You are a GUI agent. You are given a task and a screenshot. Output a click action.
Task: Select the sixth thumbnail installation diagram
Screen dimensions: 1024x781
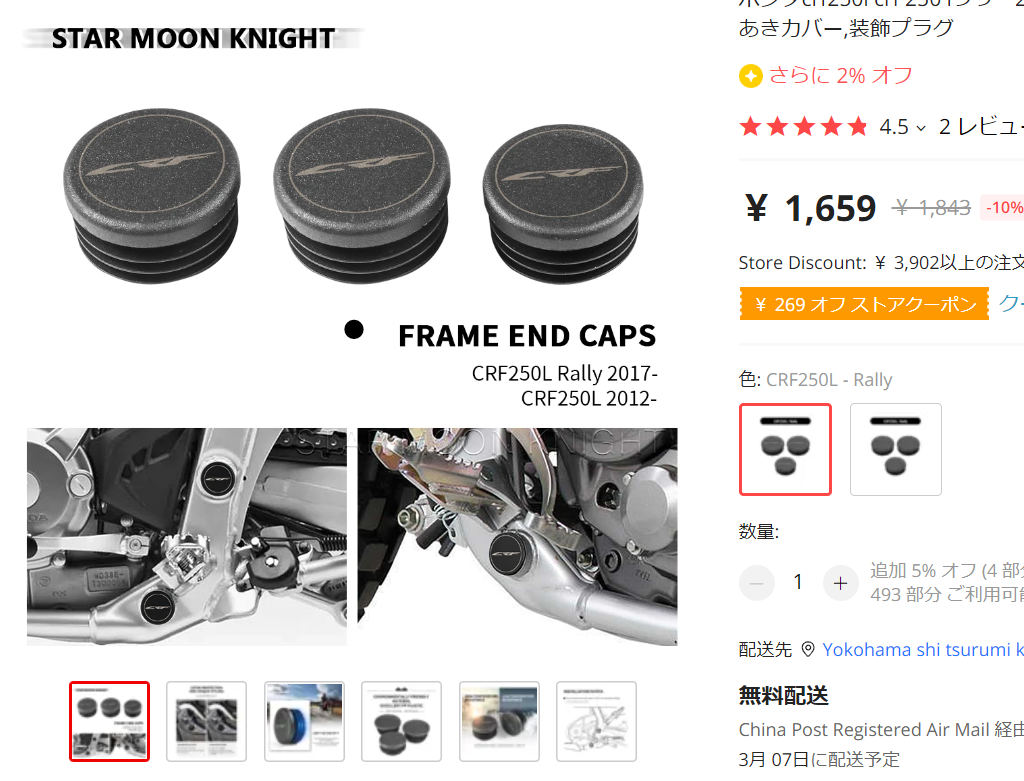[x=596, y=722]
